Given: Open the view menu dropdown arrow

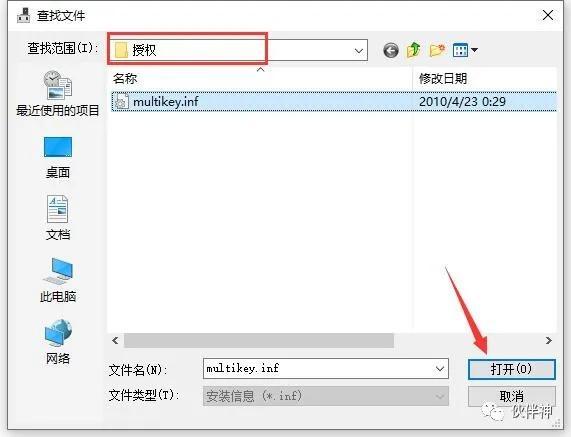Looking at the screenshot, I should point(474,50).
